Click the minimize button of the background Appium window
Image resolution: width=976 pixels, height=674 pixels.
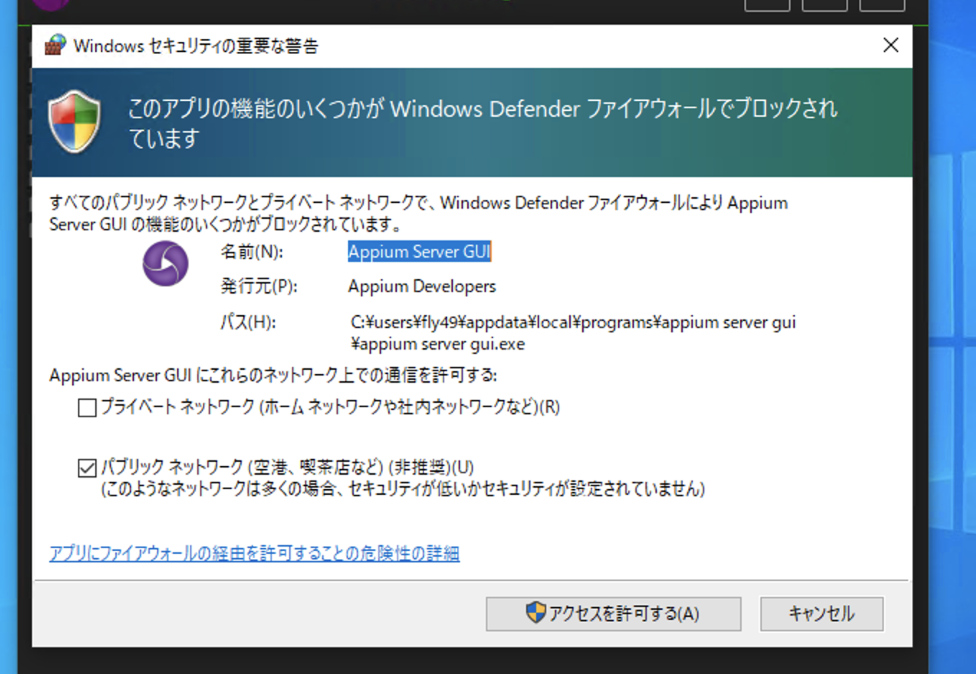[x=767, y=4]
